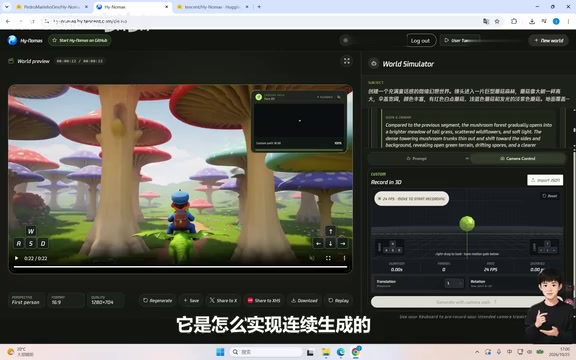This screenshot has height=360, width=576.
Task: Open a new browser tab
Action: 259,7
